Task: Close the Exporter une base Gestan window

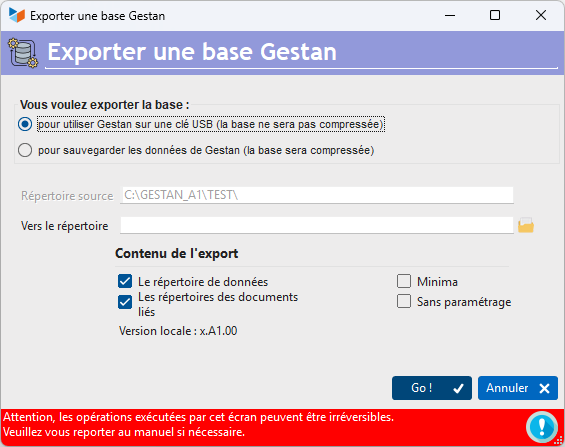Action: [x=541, y=15]
